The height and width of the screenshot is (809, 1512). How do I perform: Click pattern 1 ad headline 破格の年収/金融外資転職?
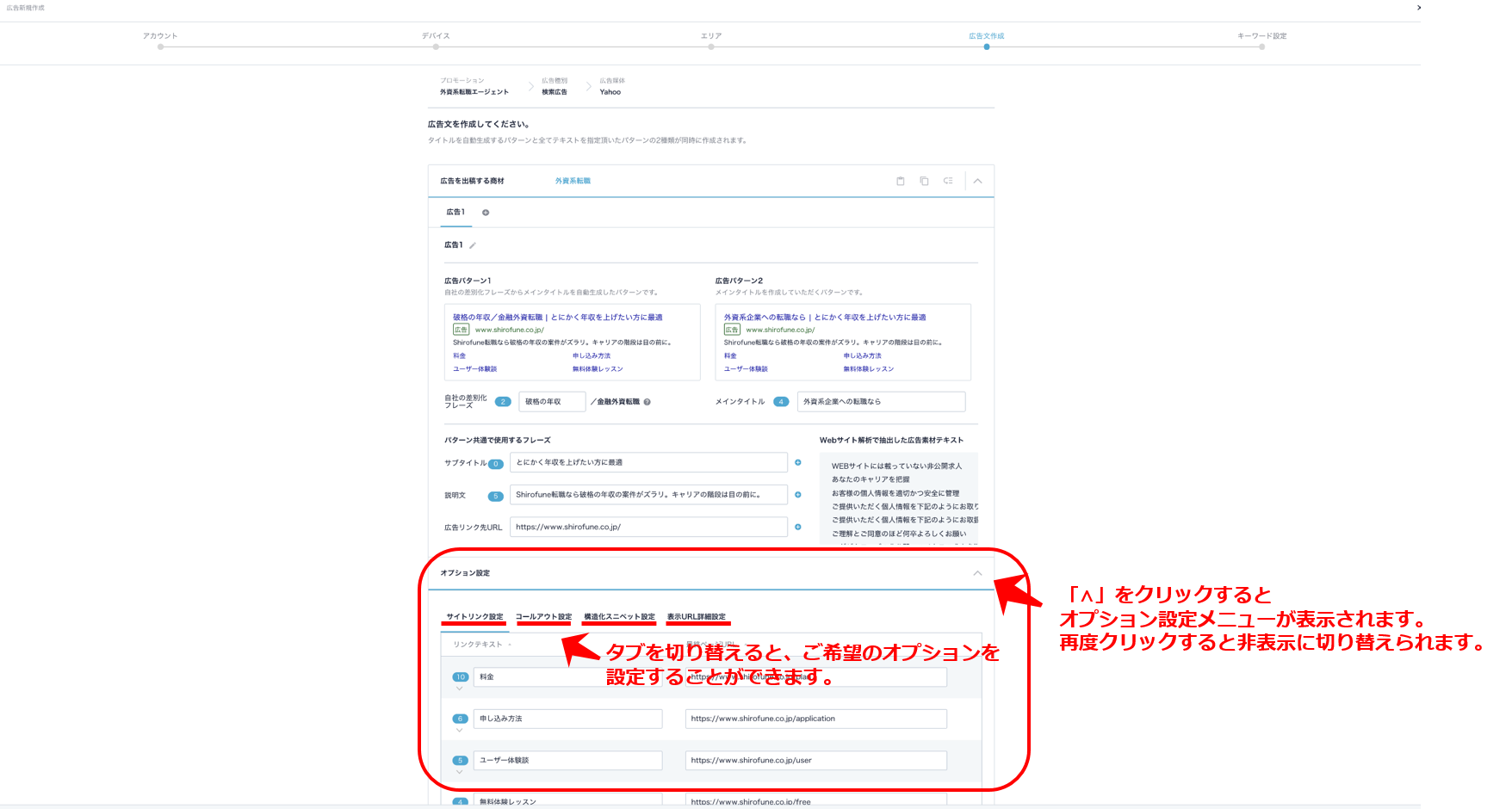pyautogui.click(x=558, y=318)
